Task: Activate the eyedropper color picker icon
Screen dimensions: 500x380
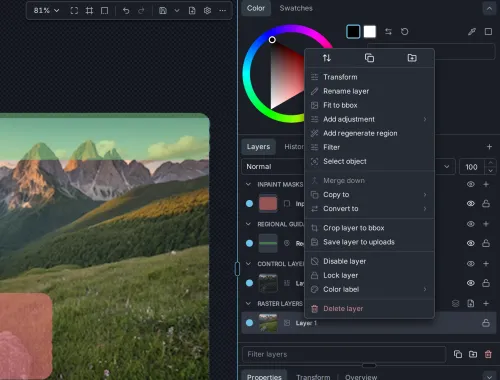Action: point(472,32)
